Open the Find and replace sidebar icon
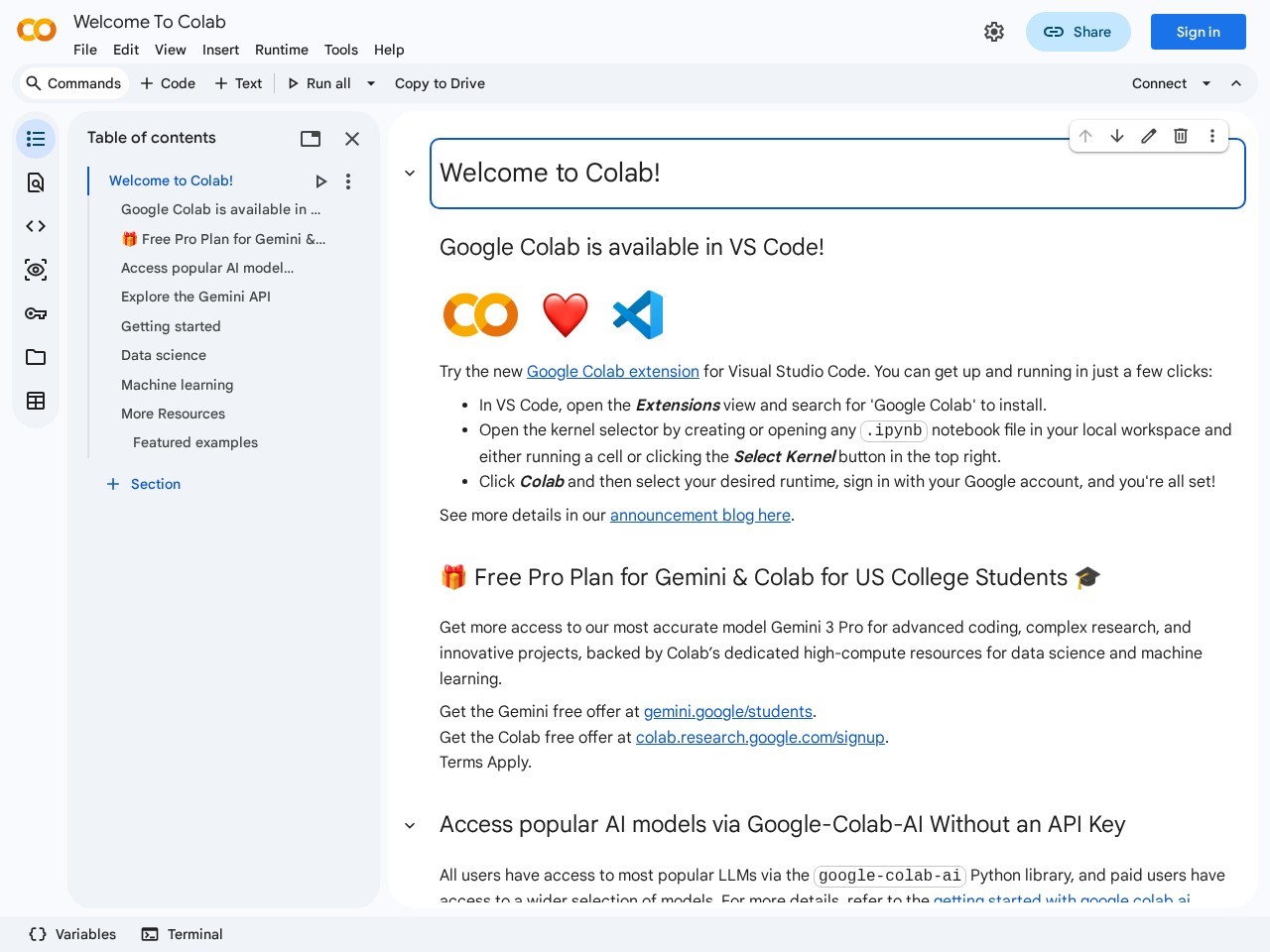The width and height of the screenshot is (1270, 952). click(x=36, y=182)
